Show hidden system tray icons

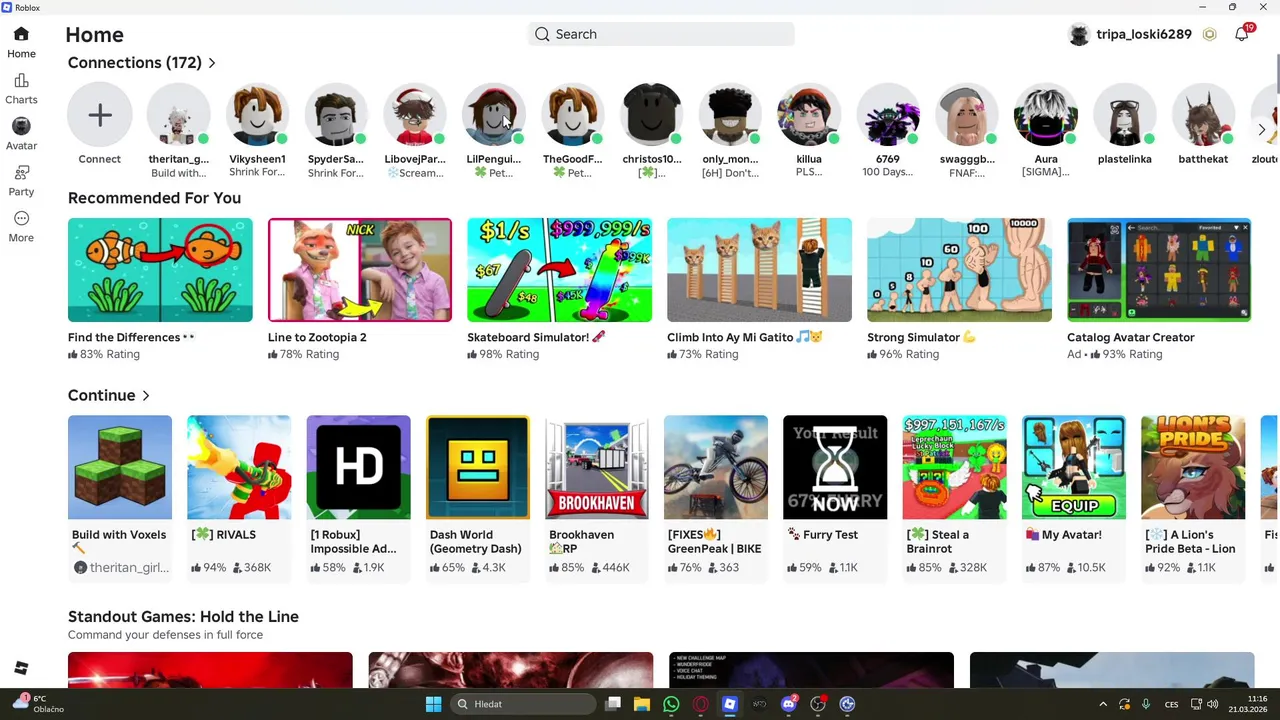[x=1103, y=704]
